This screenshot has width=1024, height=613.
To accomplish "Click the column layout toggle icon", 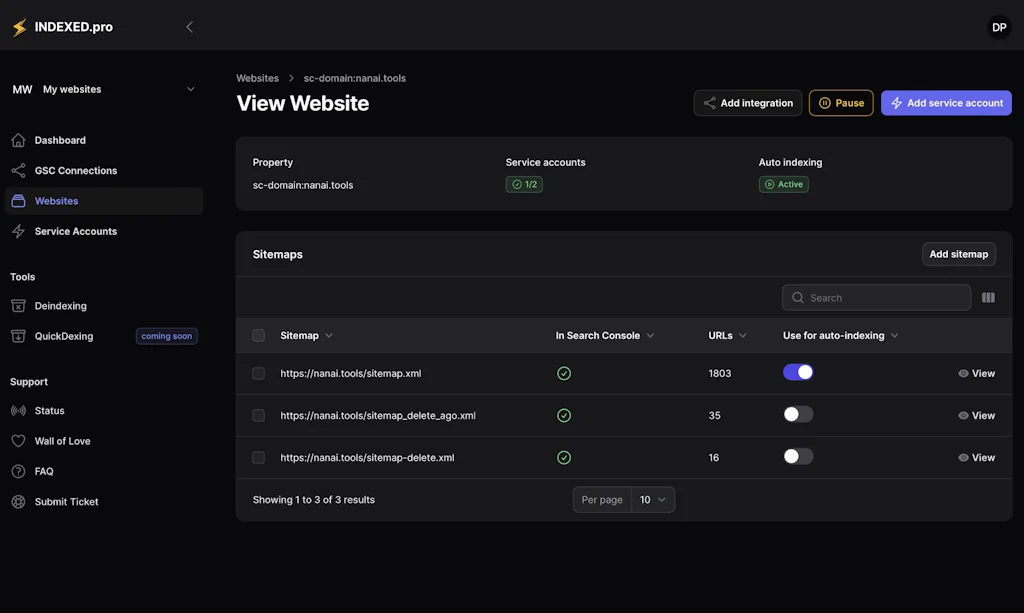I will [988, 298].
